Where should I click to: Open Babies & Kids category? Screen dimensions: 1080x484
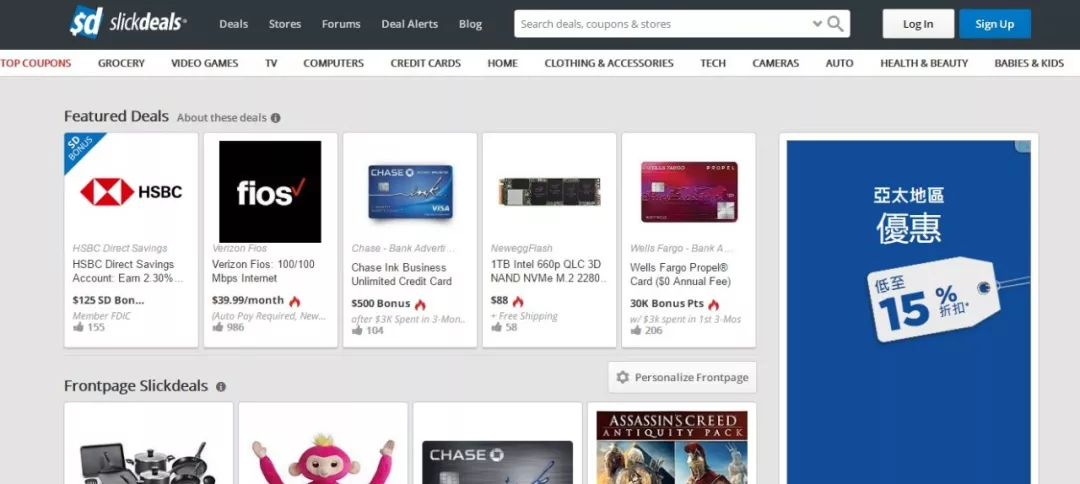1029,63
